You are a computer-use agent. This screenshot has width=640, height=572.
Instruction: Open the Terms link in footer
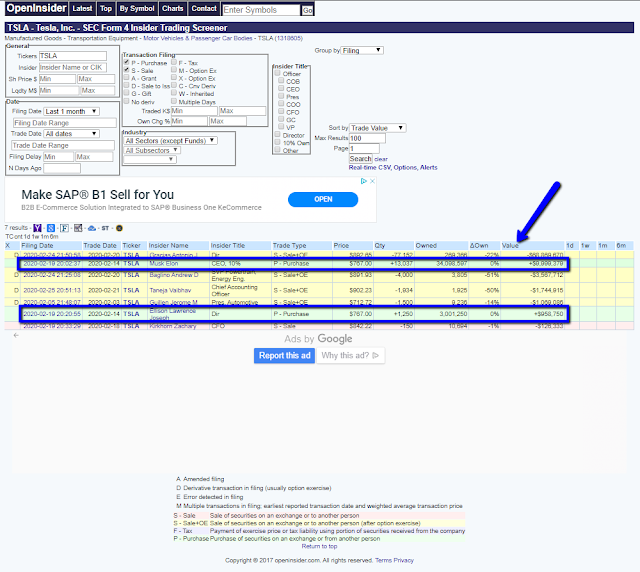point(383,560)
